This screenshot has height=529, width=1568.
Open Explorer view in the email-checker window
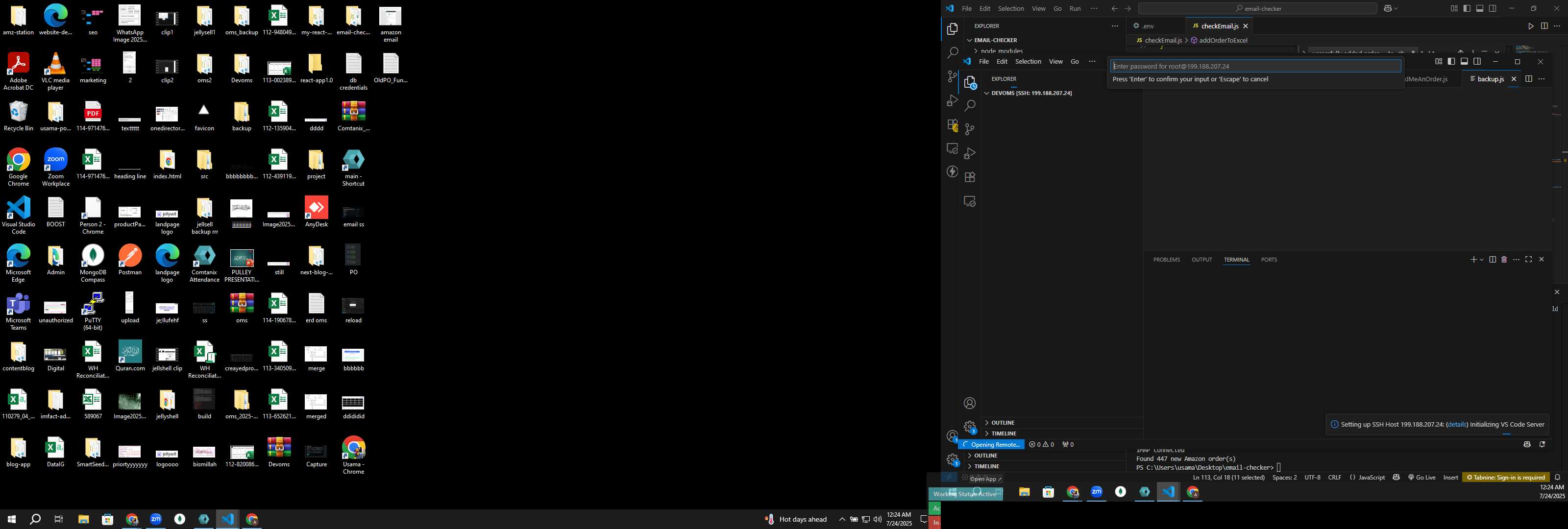(x=952, y=29)
